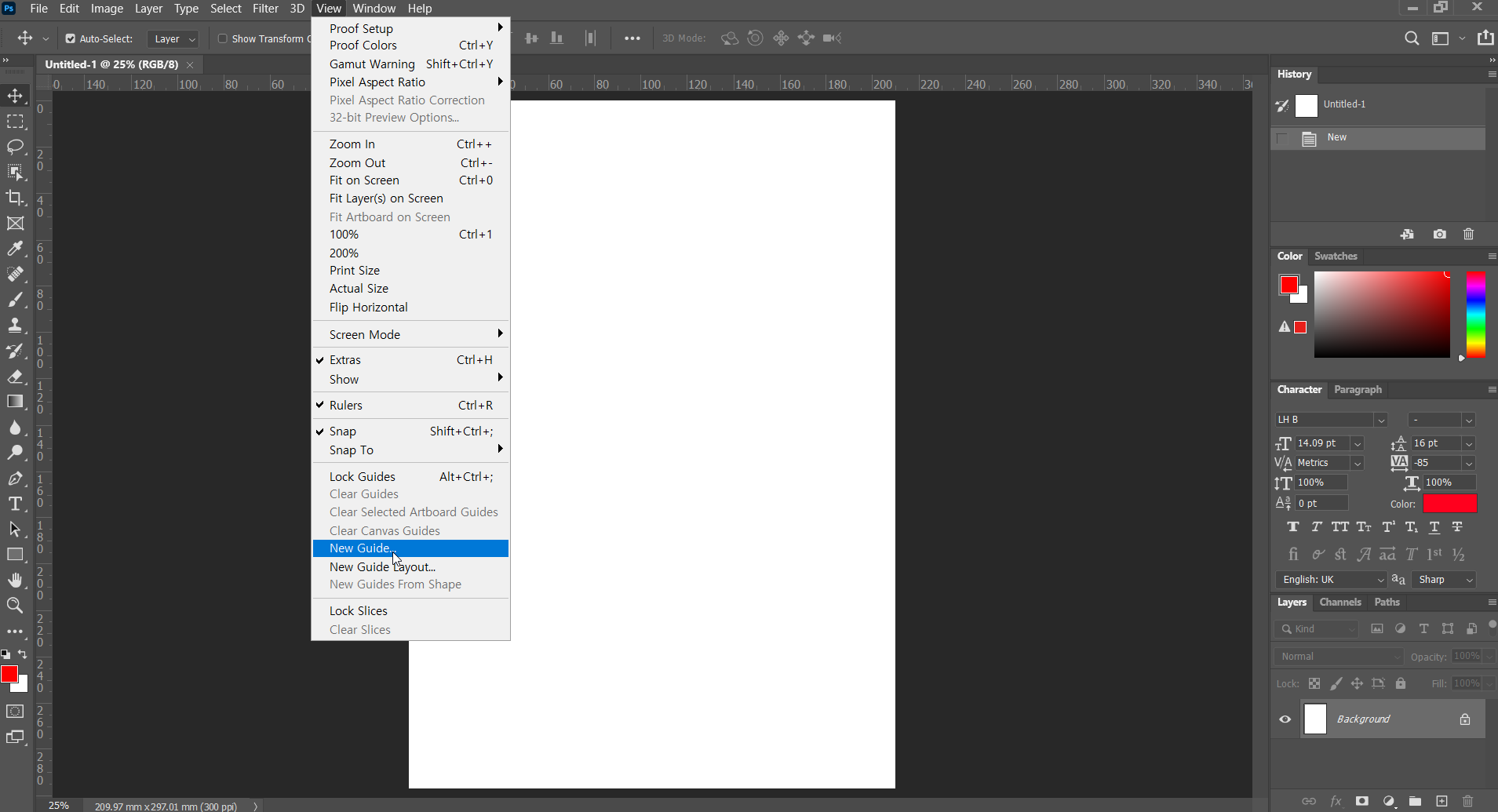This screenshot has width=1498, height=812.
Task: Open the kerning Metrics dropdown
Action: [x=1357, y=463]
